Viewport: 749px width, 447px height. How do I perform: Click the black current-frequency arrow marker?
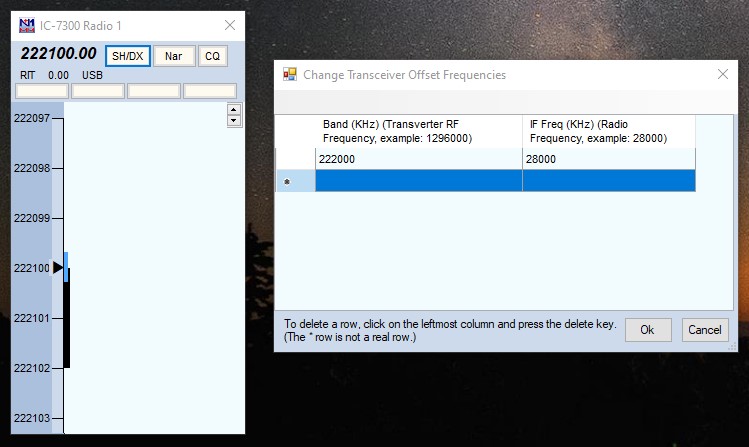[57, 267]
